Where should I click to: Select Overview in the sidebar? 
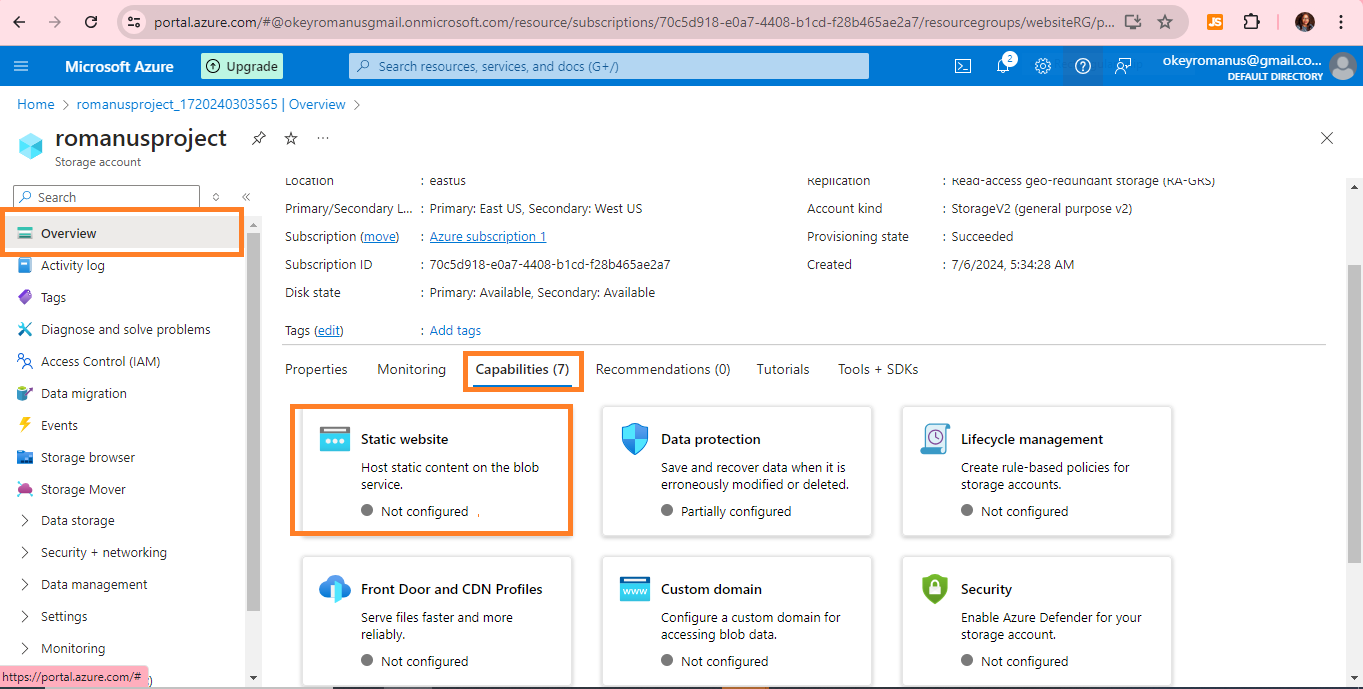point(122,233)
